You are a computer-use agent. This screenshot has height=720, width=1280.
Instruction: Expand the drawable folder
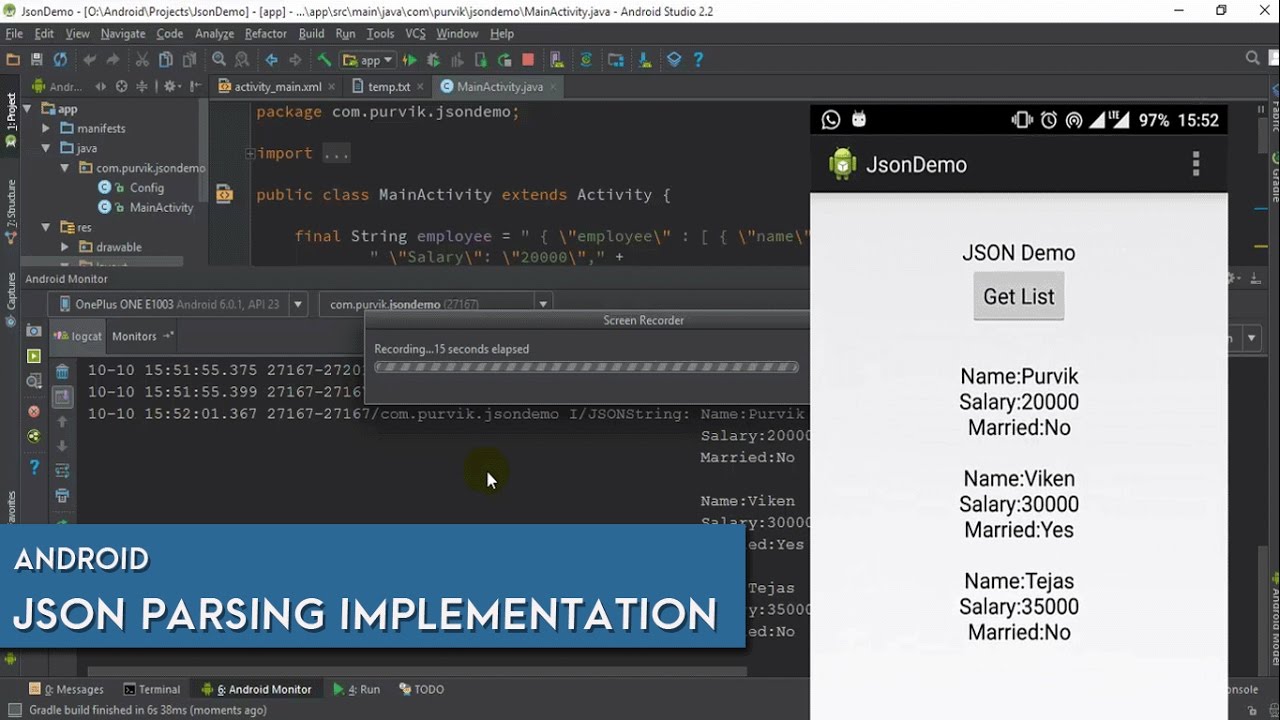click(65, 247)
